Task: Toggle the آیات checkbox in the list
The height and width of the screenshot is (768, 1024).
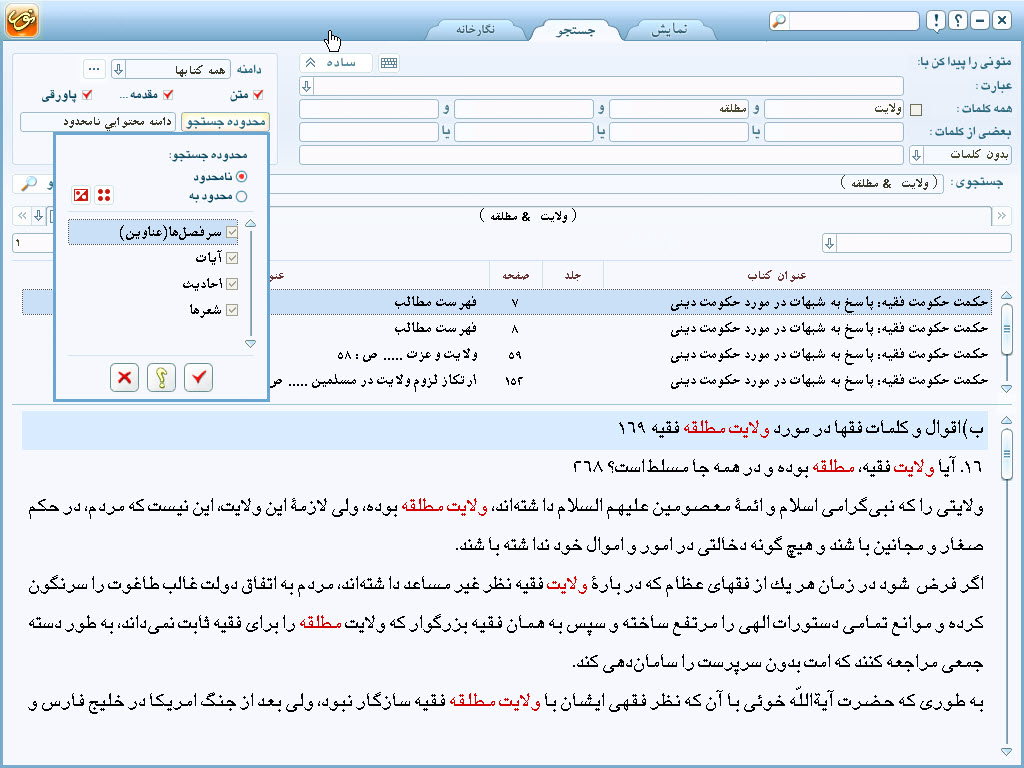Action: (x=232, y=258)
